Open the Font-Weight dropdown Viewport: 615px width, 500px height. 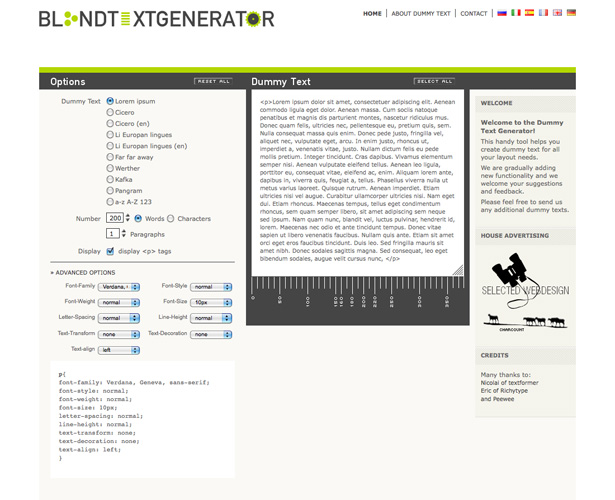(119, 303)
